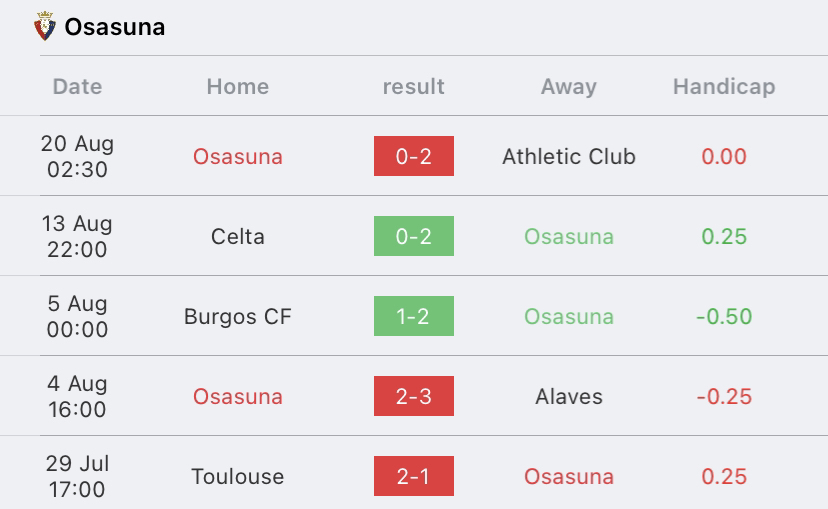Click the -0.25 handicap value
This screenshot has width=828, height=509.
coord(724,396)
